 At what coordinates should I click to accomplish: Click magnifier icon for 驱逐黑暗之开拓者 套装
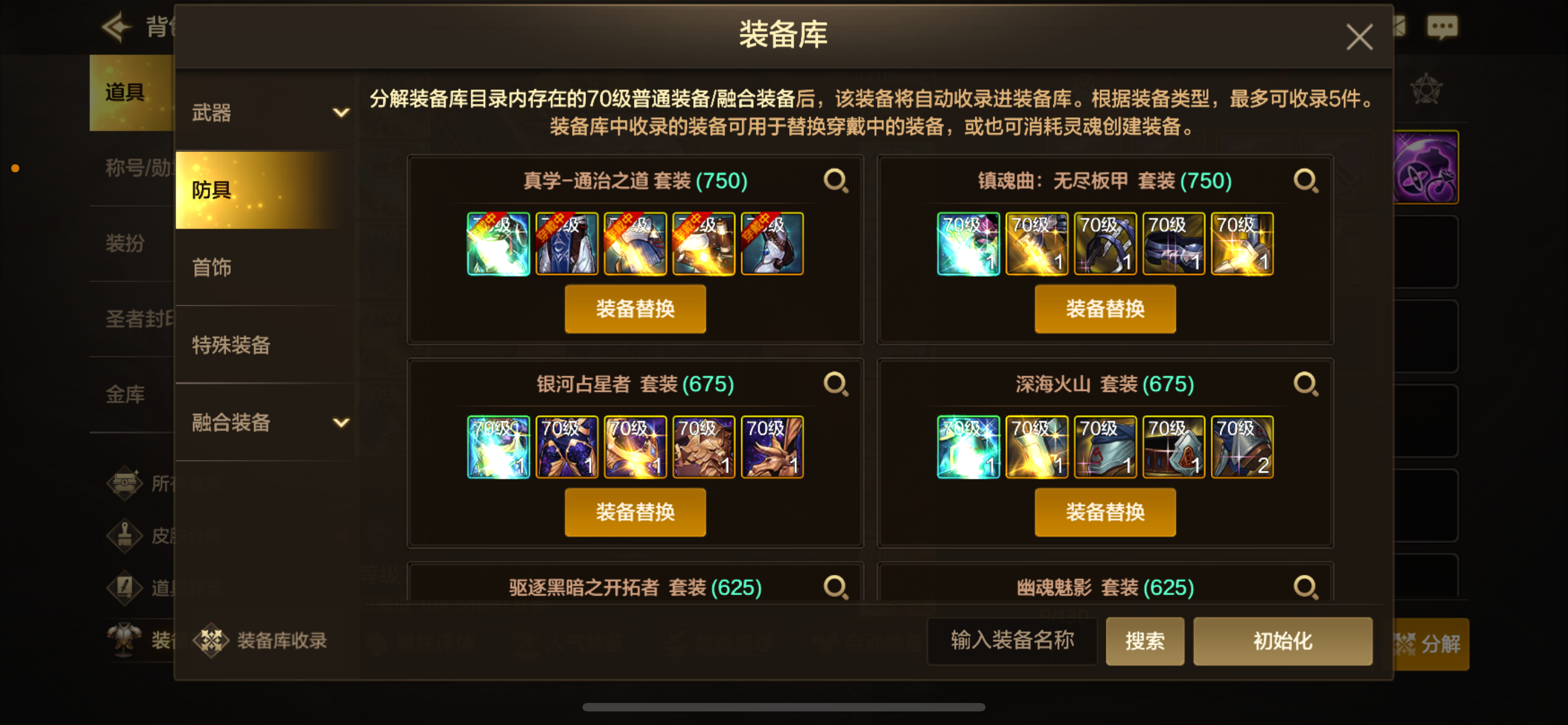(x=836, y=587)
